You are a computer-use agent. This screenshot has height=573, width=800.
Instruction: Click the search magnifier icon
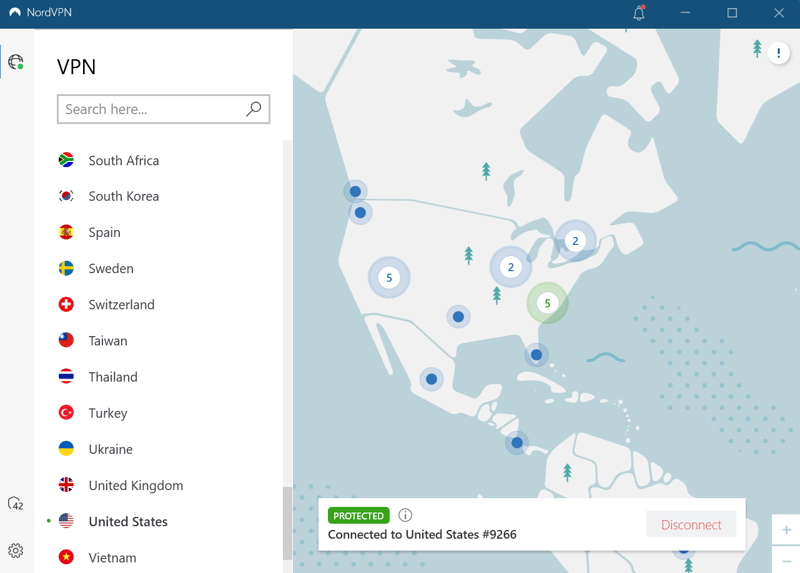point(254,109)
